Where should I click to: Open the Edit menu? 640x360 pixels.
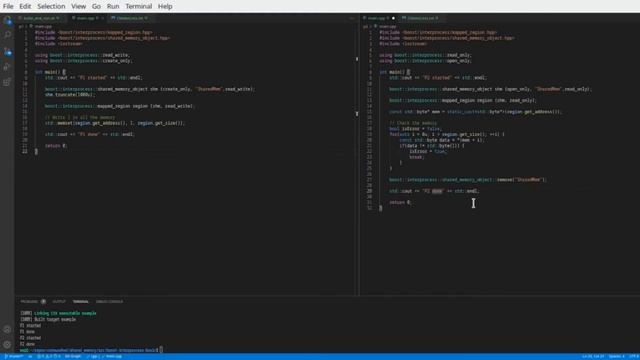25,7
